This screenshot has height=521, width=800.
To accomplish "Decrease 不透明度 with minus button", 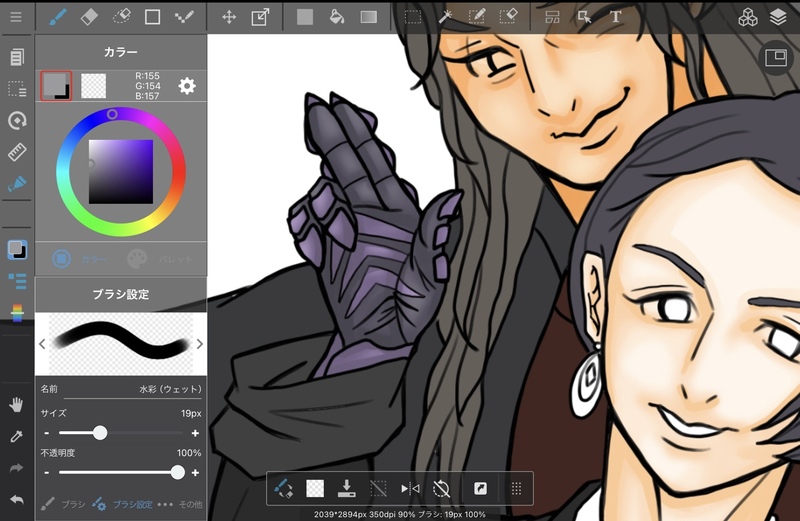I will click(46, 473).
